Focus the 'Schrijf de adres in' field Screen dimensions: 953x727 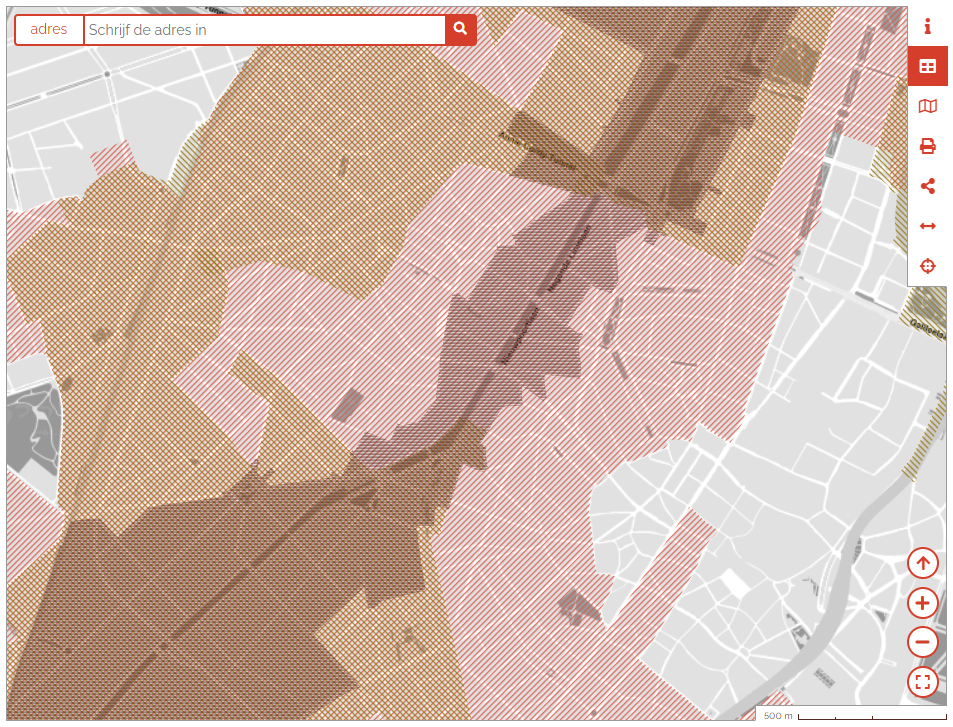point(265,30)
